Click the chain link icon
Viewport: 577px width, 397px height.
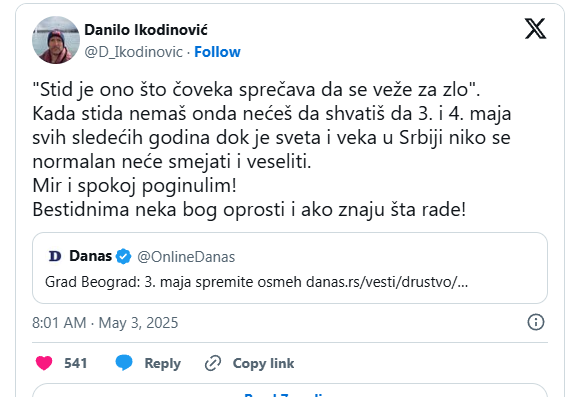(213, 363)
